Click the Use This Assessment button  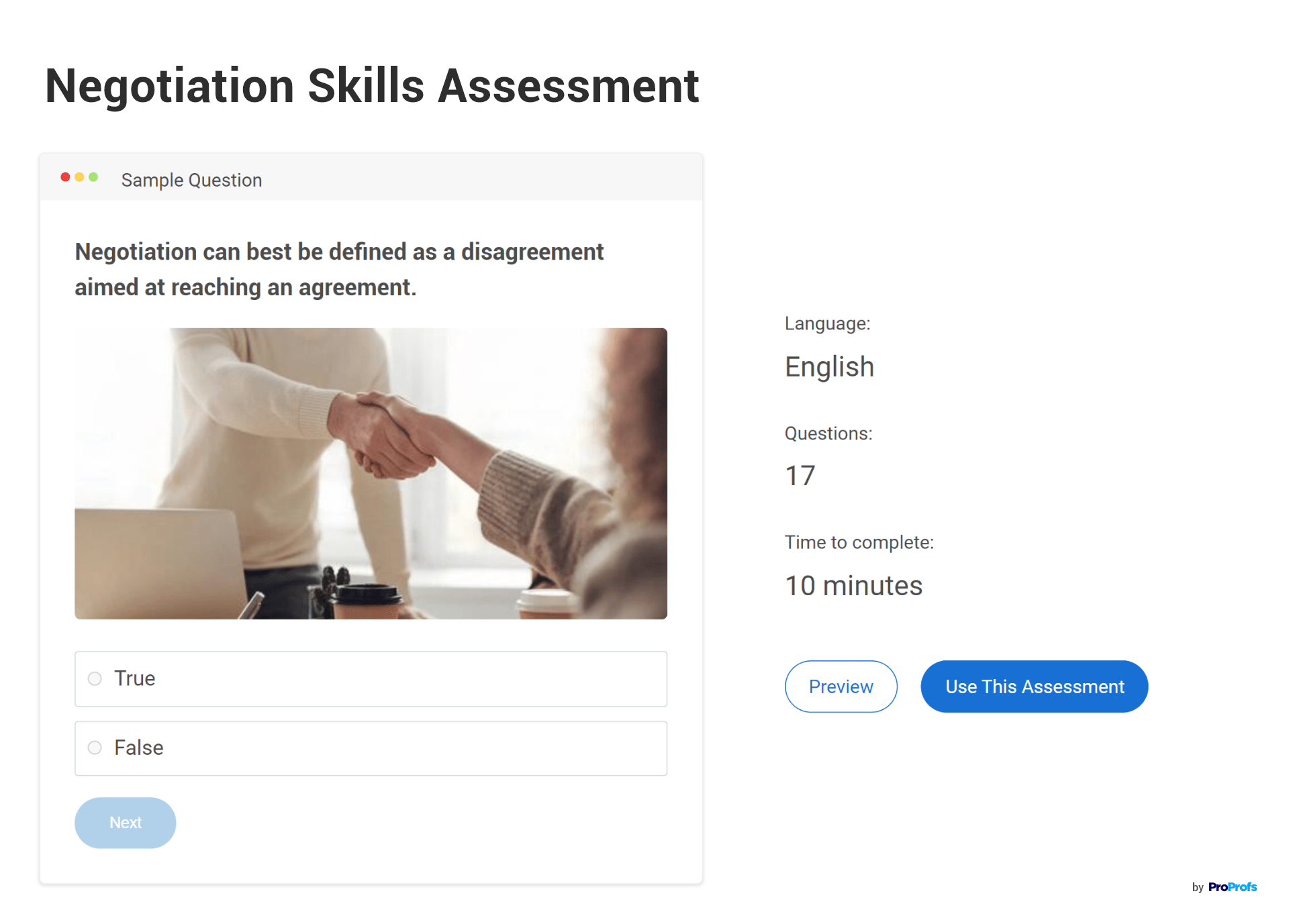(1034, 686)
